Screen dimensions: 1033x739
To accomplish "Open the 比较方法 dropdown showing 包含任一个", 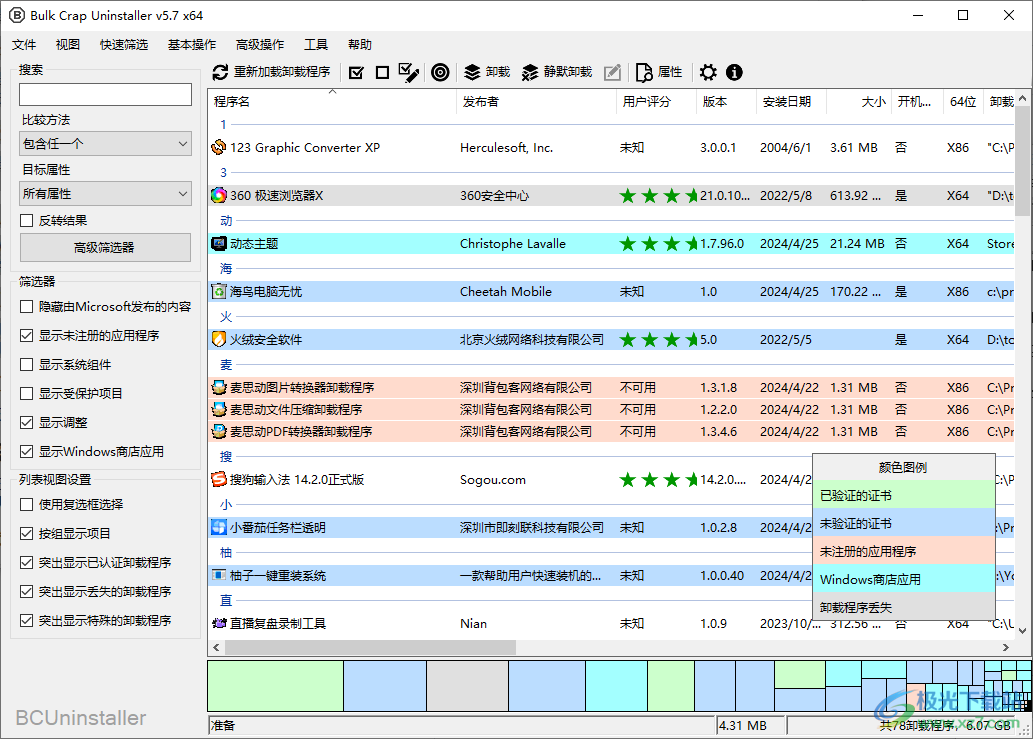I will pos(105,143).
